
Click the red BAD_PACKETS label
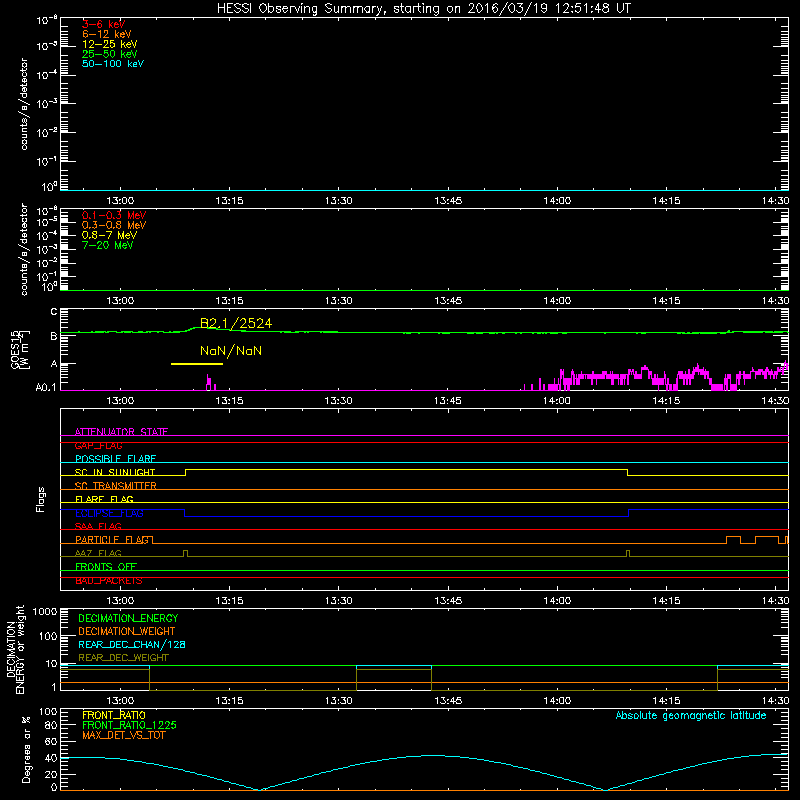[x=109, y=580]
